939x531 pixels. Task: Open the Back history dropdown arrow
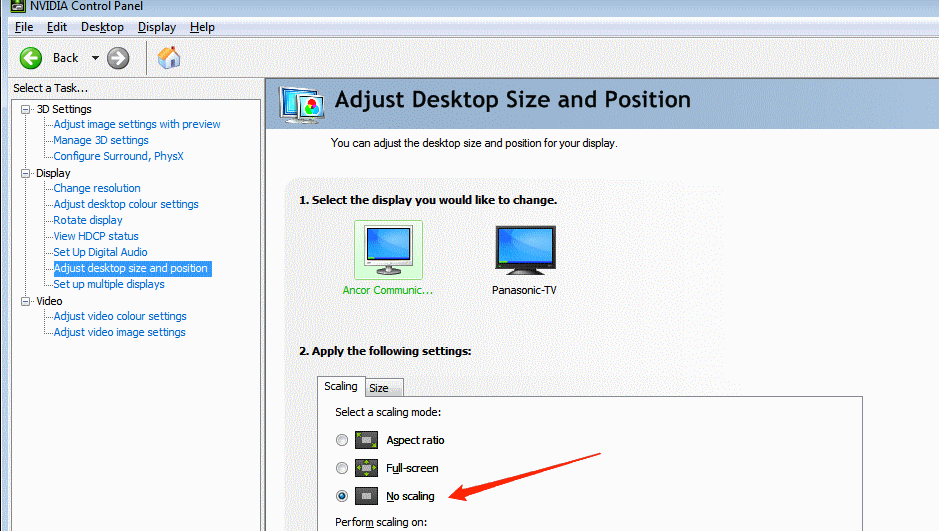pyautogui.click(x=95, y=58)
